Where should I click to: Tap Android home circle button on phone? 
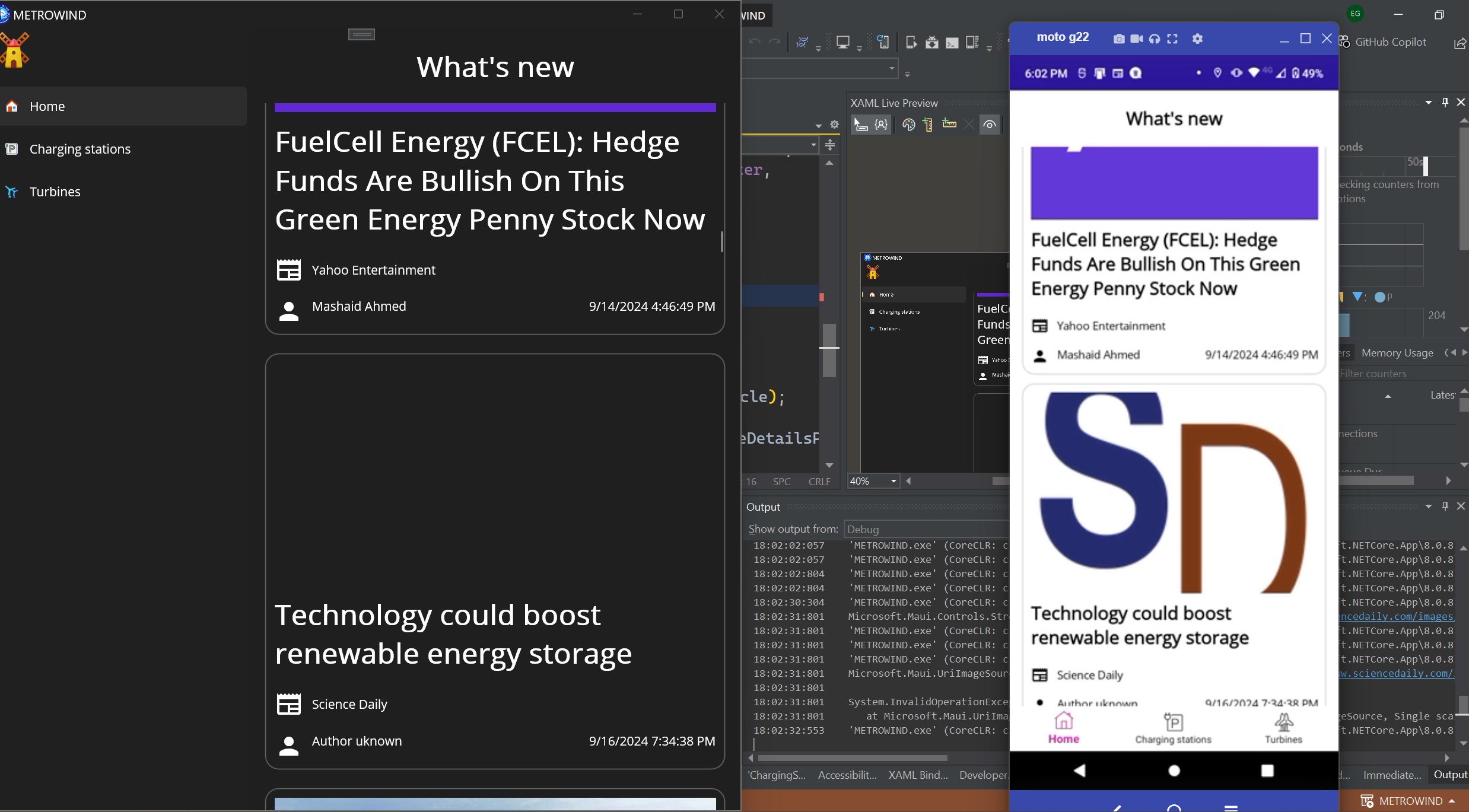pos(1174,770)
